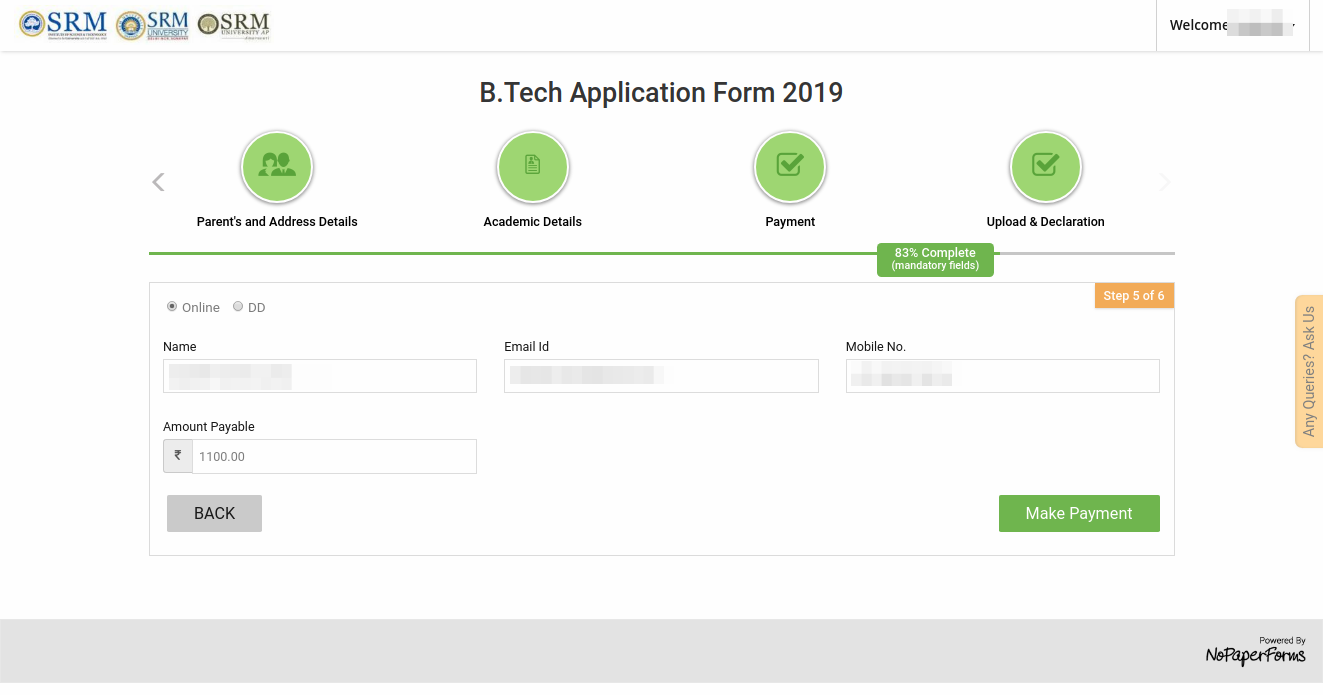Choose the DD payment option
Image resolution: width=1323 pixels, height=695 pixels.
click(237, 306)
